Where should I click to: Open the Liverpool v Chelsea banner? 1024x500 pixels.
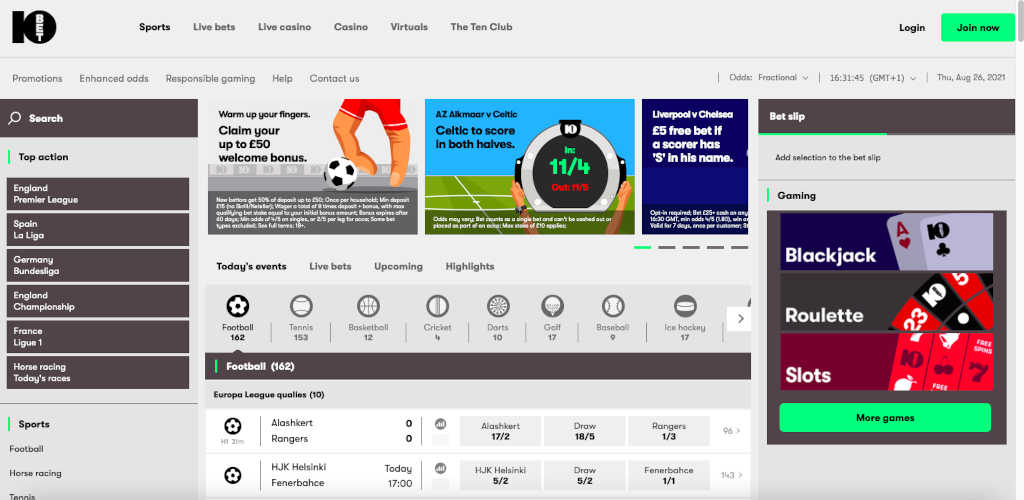695,166
